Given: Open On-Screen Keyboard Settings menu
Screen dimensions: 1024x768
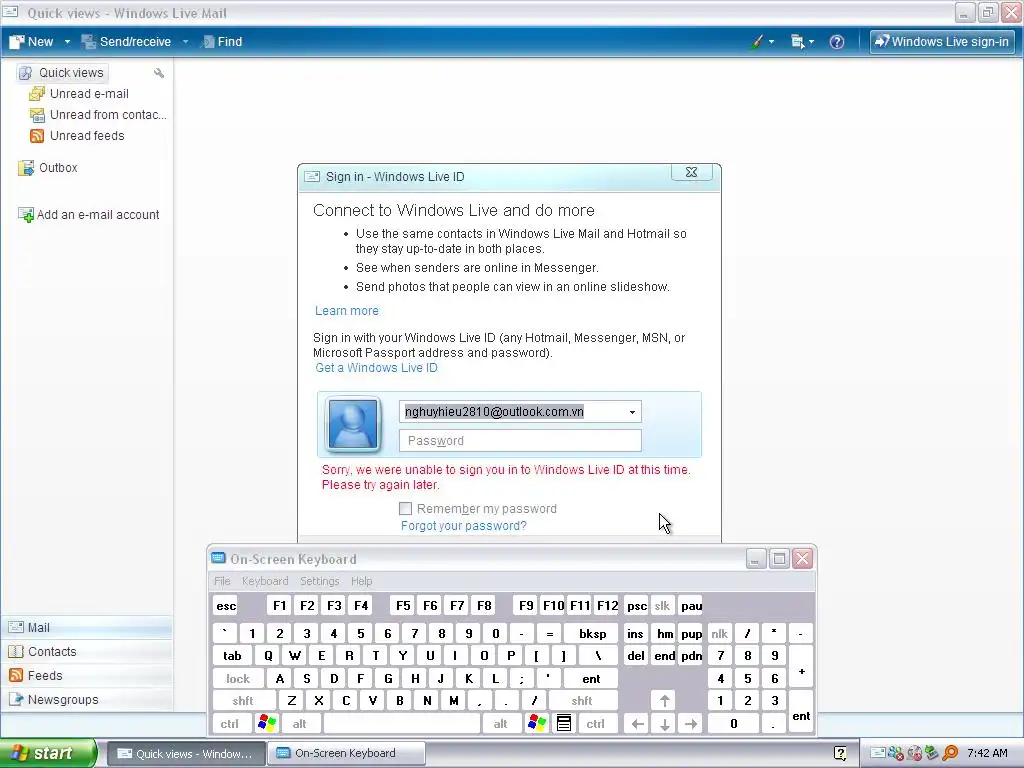Looking at the screenshot, I should [319, 581].
